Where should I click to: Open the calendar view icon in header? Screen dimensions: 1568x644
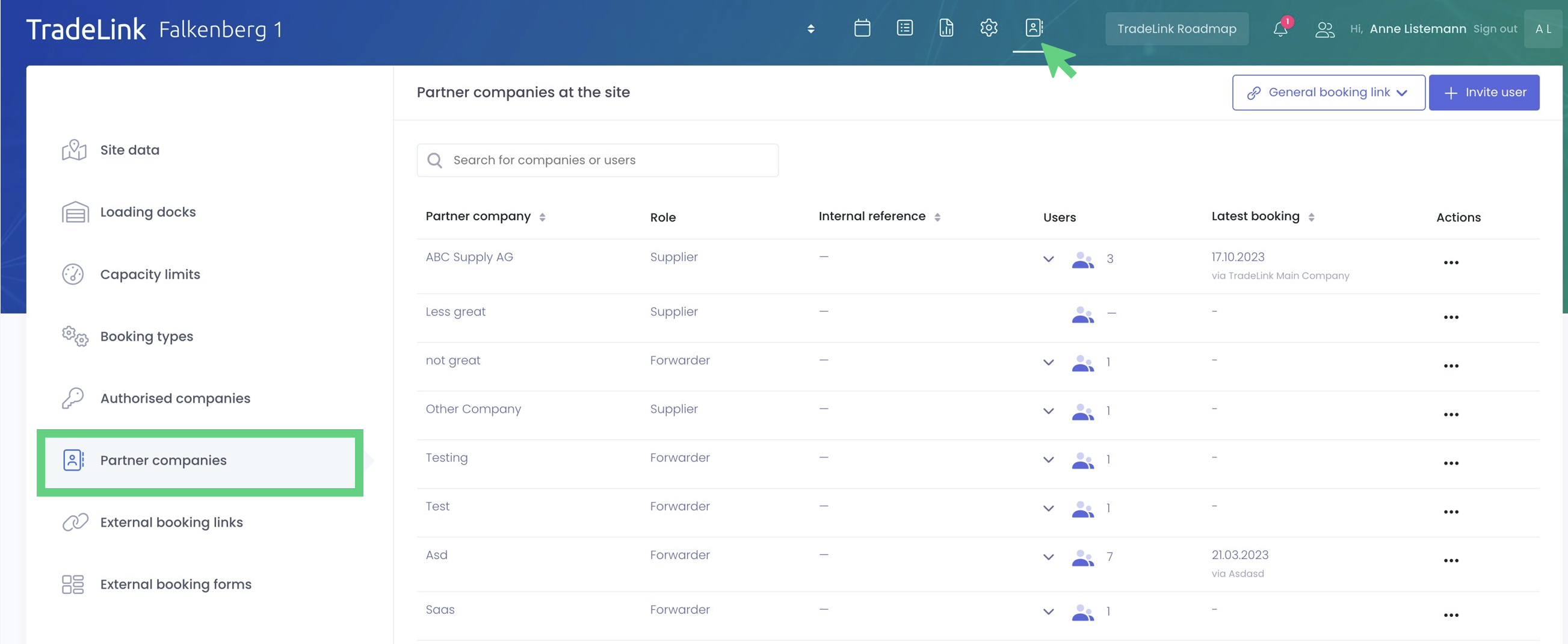coord(862,28)
